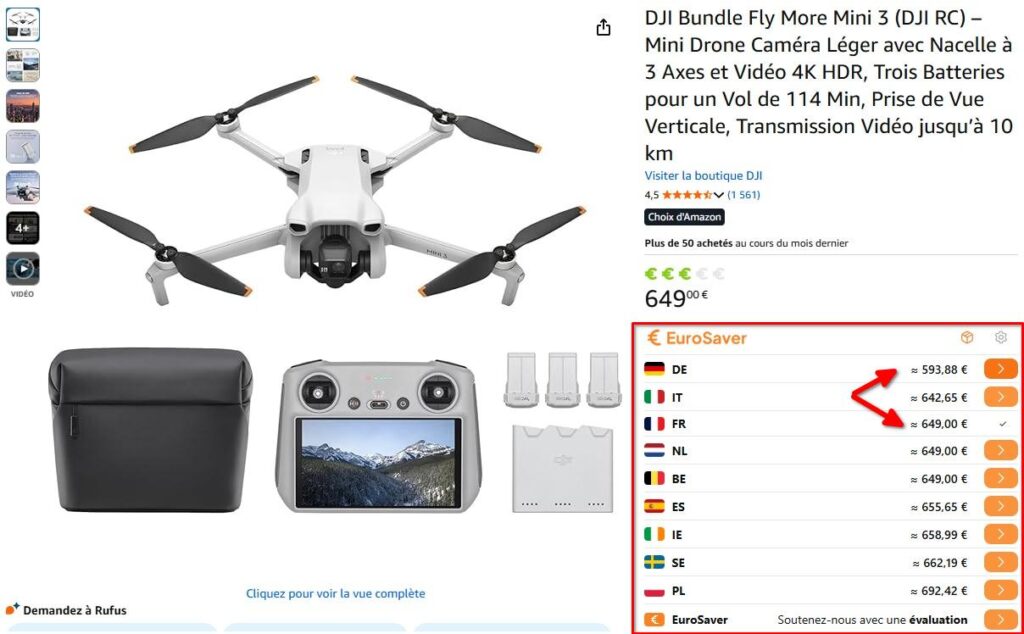
Task: Expand star rating dropdown chevron
Action: [719, 195]
